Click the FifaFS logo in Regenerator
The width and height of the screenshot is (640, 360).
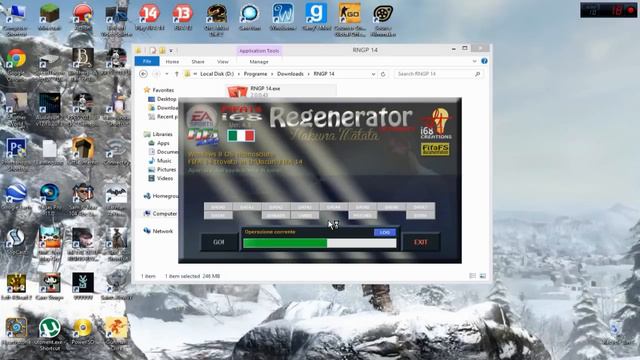[x=435, y=149]
